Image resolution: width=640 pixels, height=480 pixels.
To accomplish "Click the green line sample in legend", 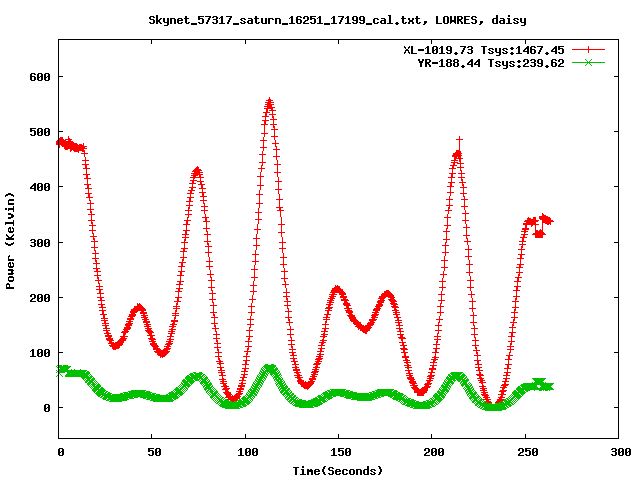I will (x=588, y=63).
